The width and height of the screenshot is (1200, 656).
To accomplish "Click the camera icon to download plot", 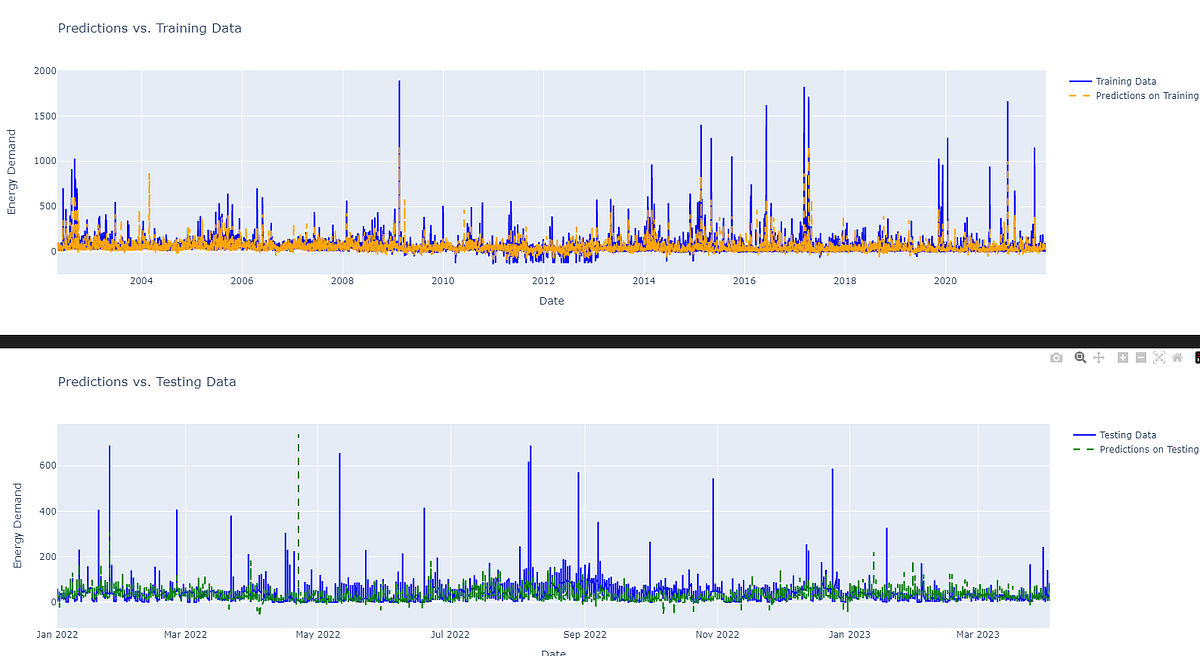I will click(1056, 357).
